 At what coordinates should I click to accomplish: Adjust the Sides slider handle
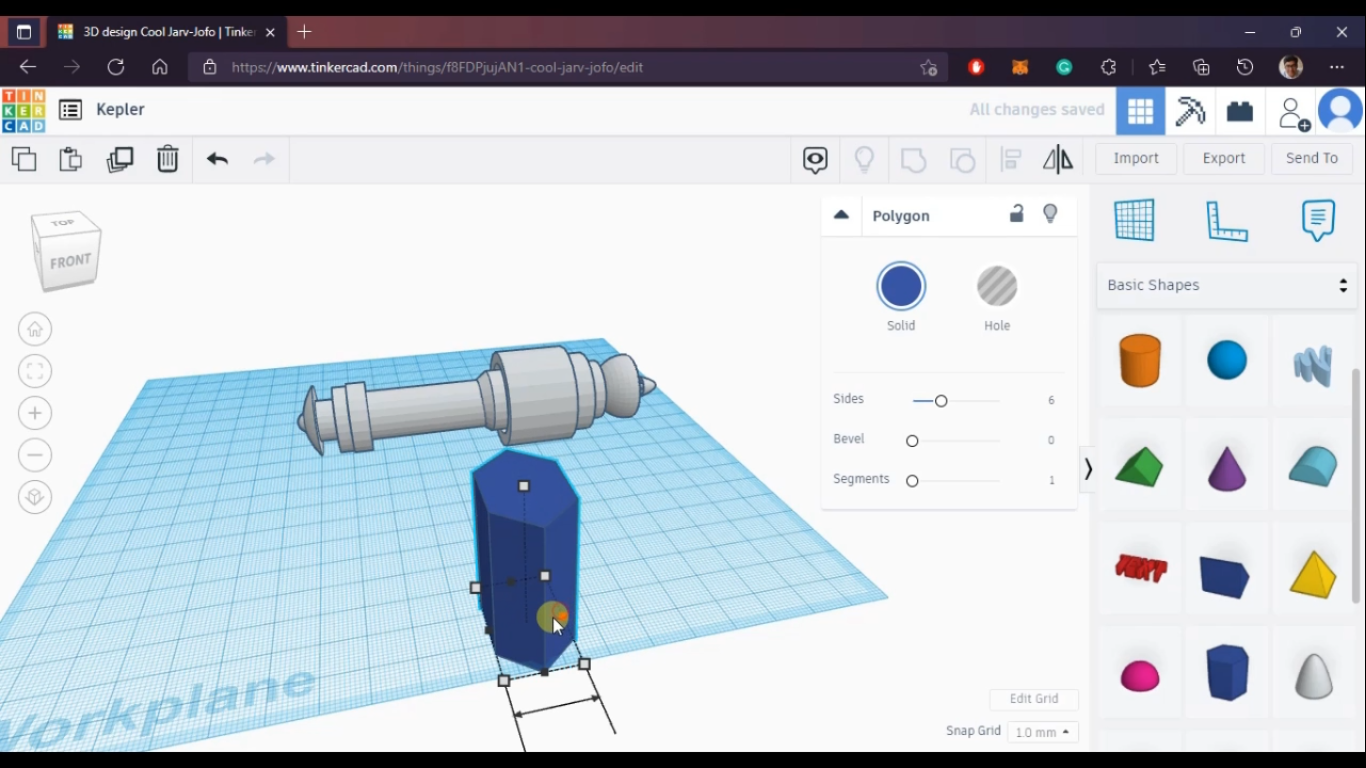(941, 401)
